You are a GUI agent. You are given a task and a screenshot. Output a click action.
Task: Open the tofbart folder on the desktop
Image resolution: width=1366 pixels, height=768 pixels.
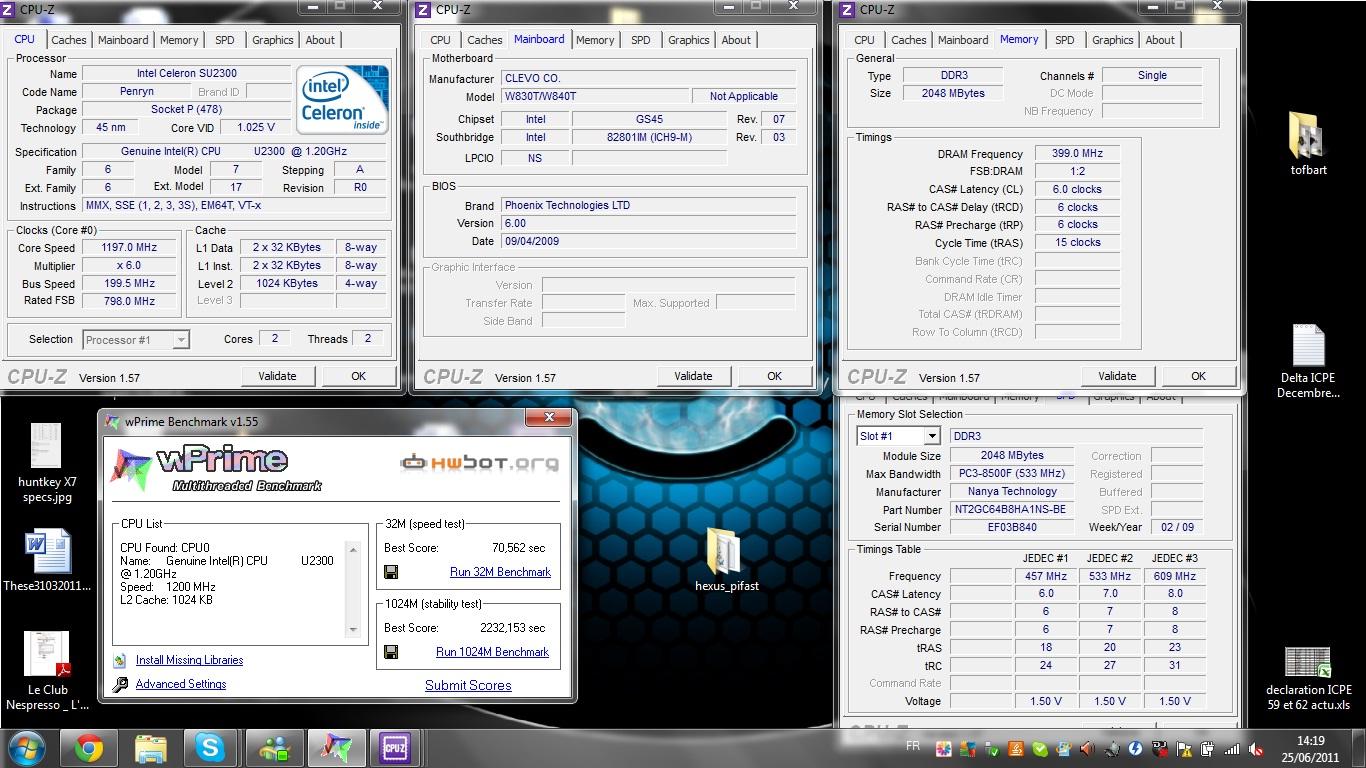1308,145
